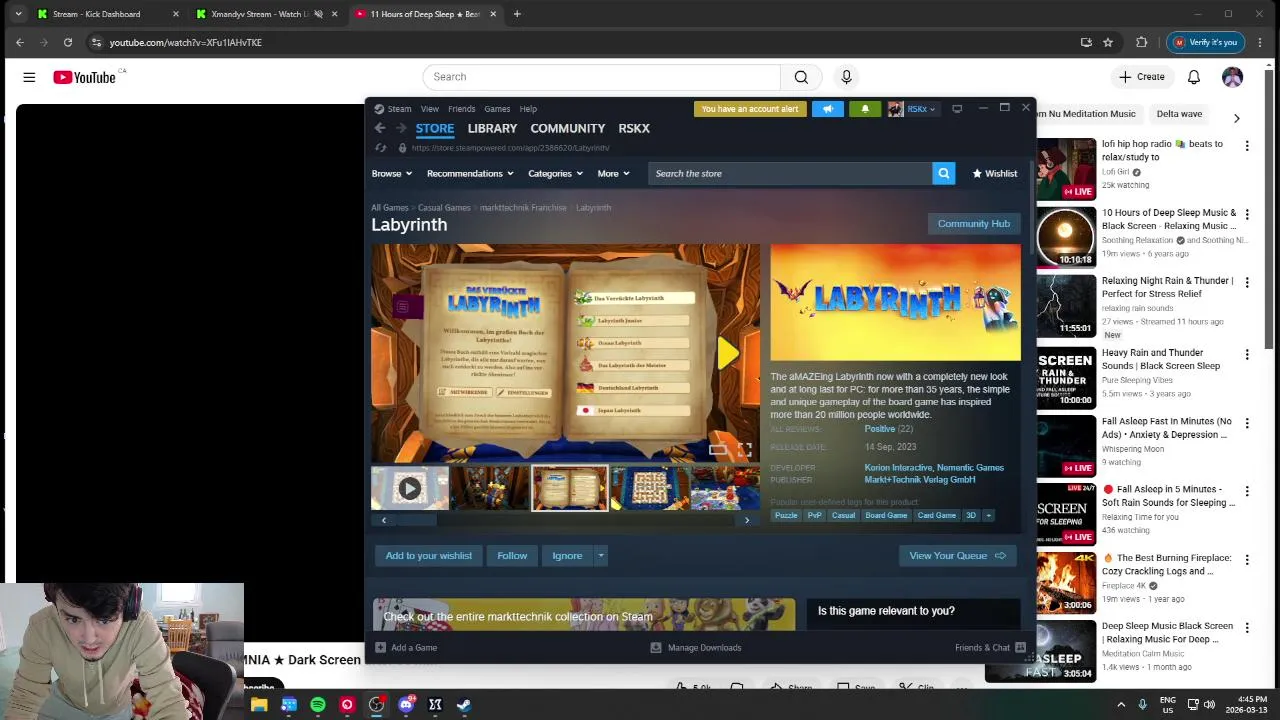Viewport: 1280px width, 720px height.
Task: Click View Your Queue button
Action: 957,555
